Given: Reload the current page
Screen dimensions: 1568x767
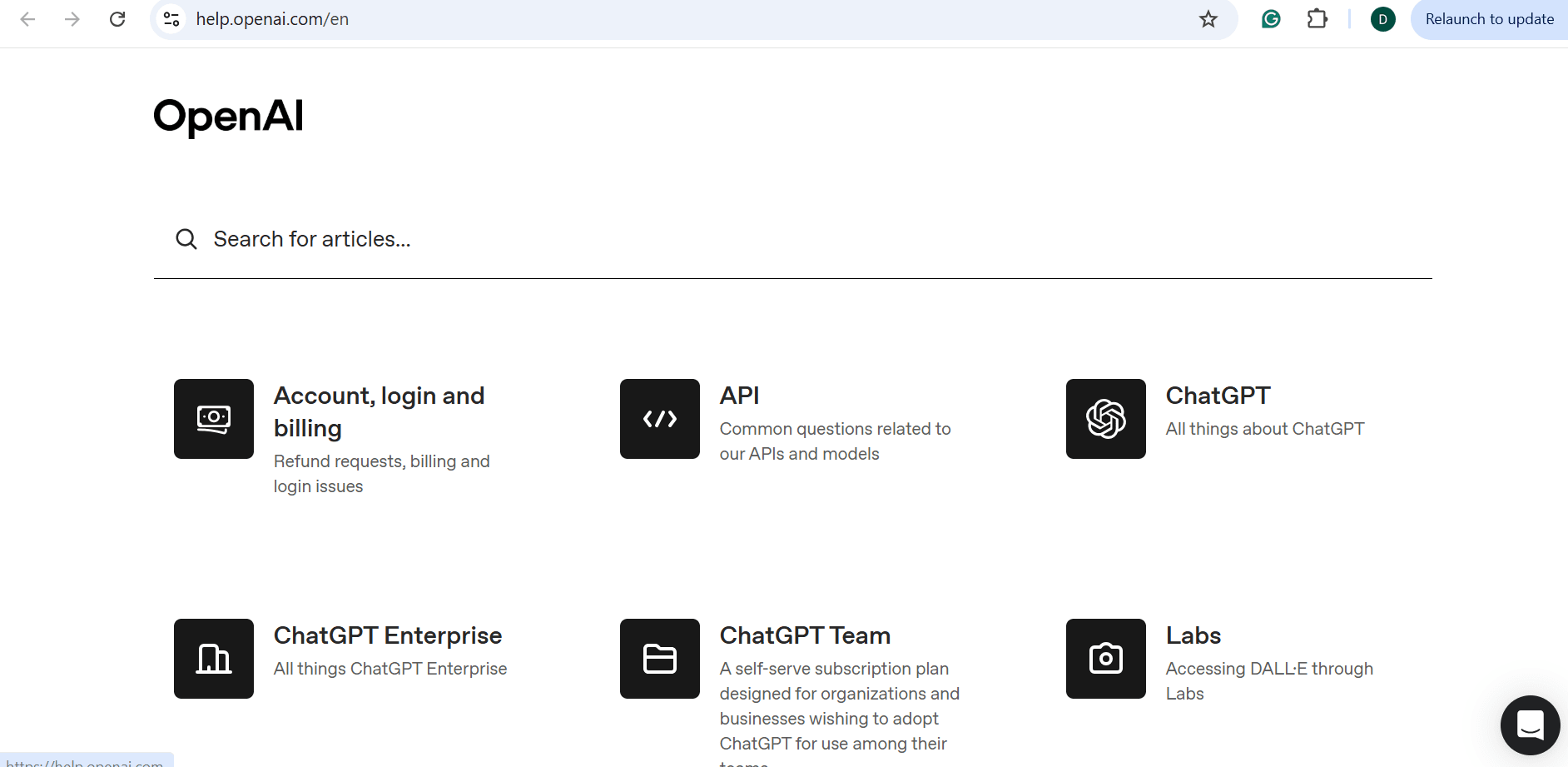Looking at the screenshot, I should 117,19.
